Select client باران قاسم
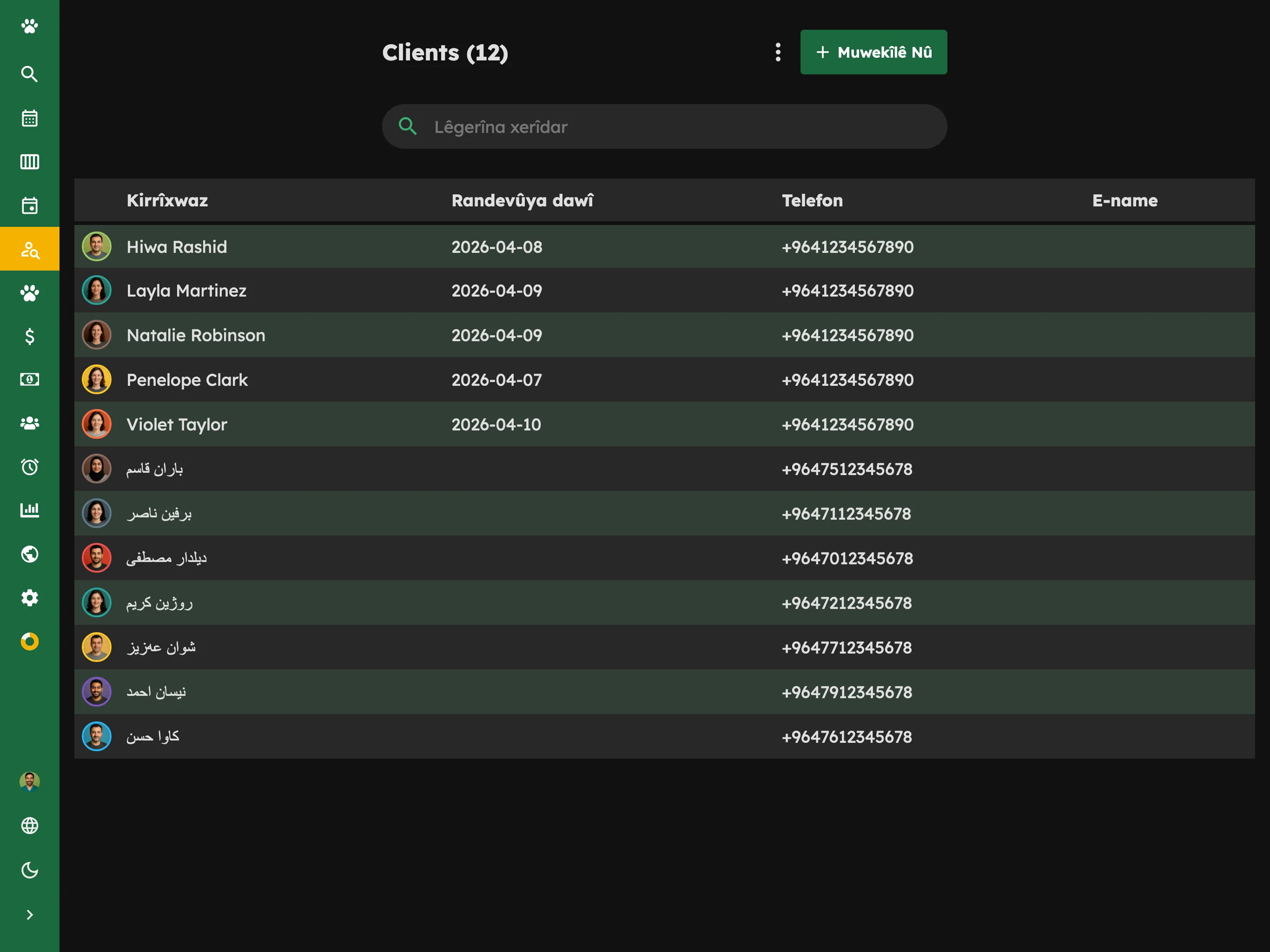Screen dimensions: 1270x952 pyautogui.click(x=664, y=469)
